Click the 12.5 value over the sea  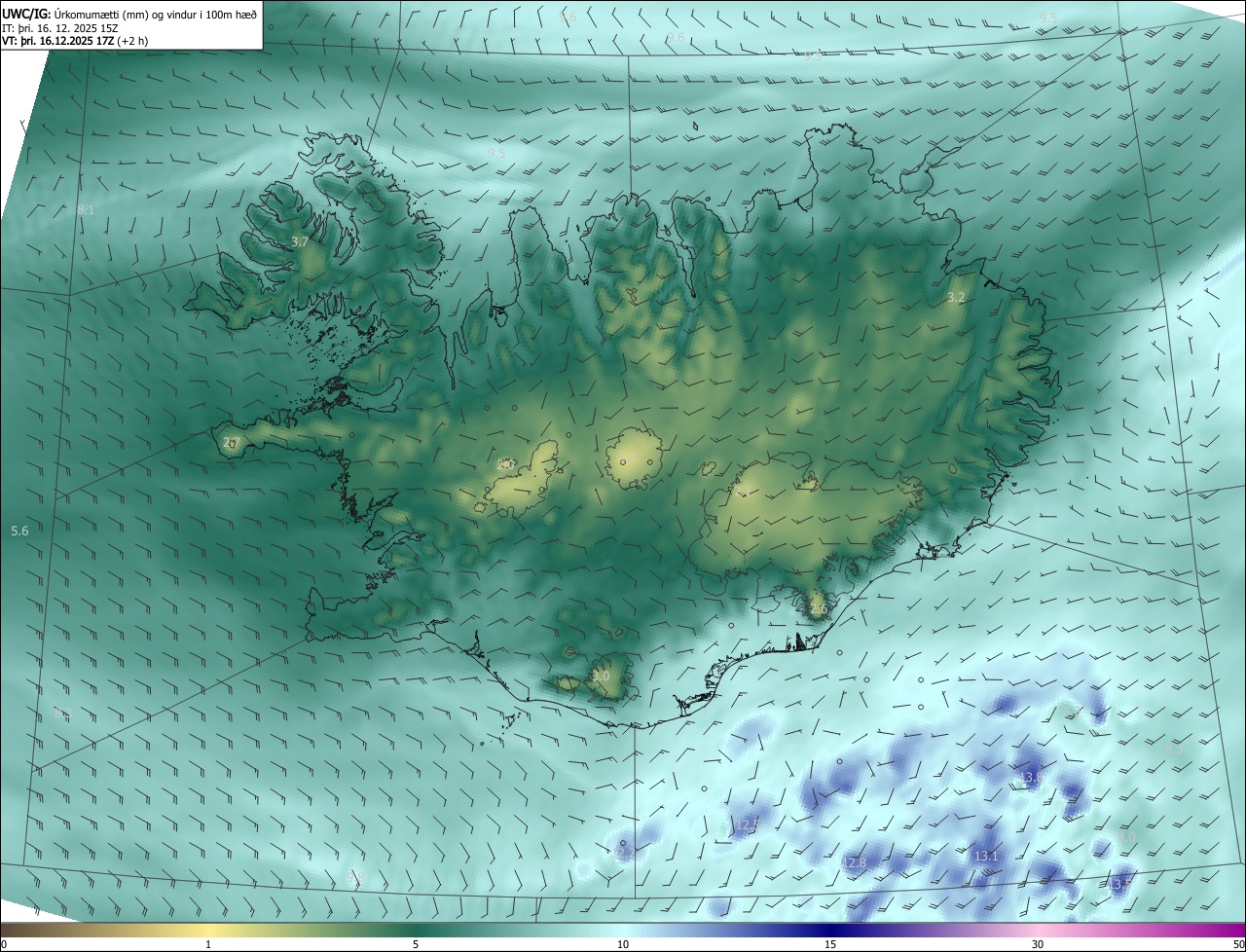point(748,824)
